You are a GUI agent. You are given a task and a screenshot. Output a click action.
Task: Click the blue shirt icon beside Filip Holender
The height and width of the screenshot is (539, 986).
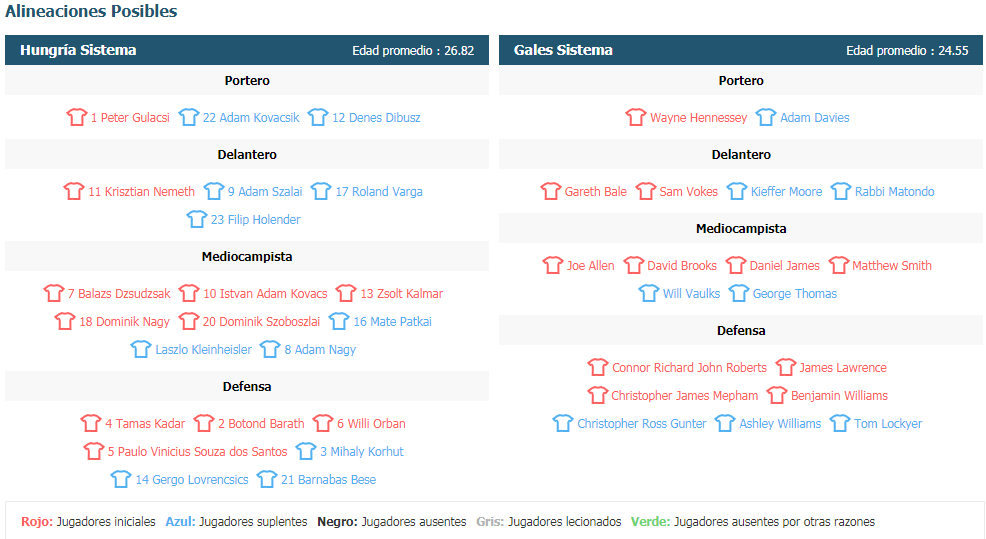[x=197, y=219]
